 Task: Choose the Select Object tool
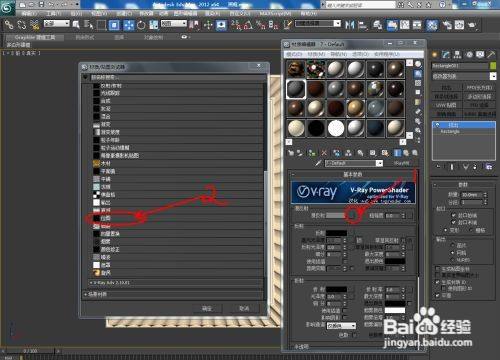76,25
